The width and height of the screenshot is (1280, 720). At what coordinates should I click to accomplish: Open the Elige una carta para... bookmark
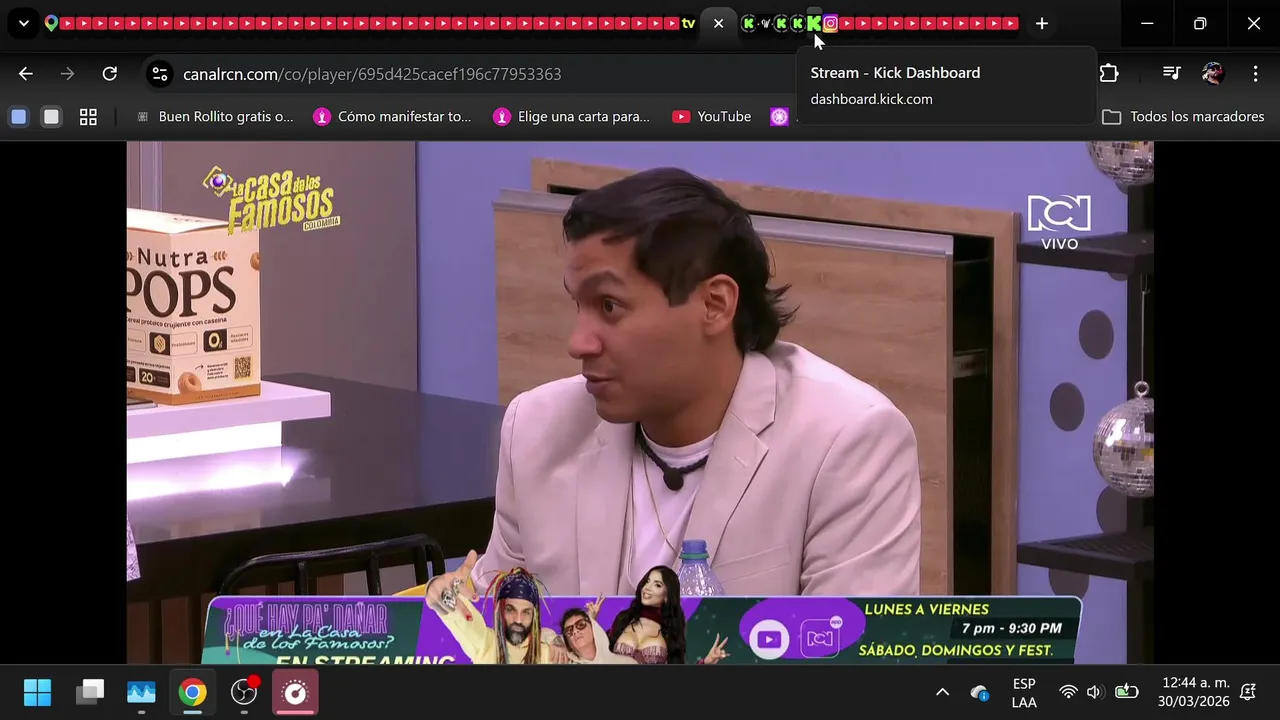(x=572, y=117)
